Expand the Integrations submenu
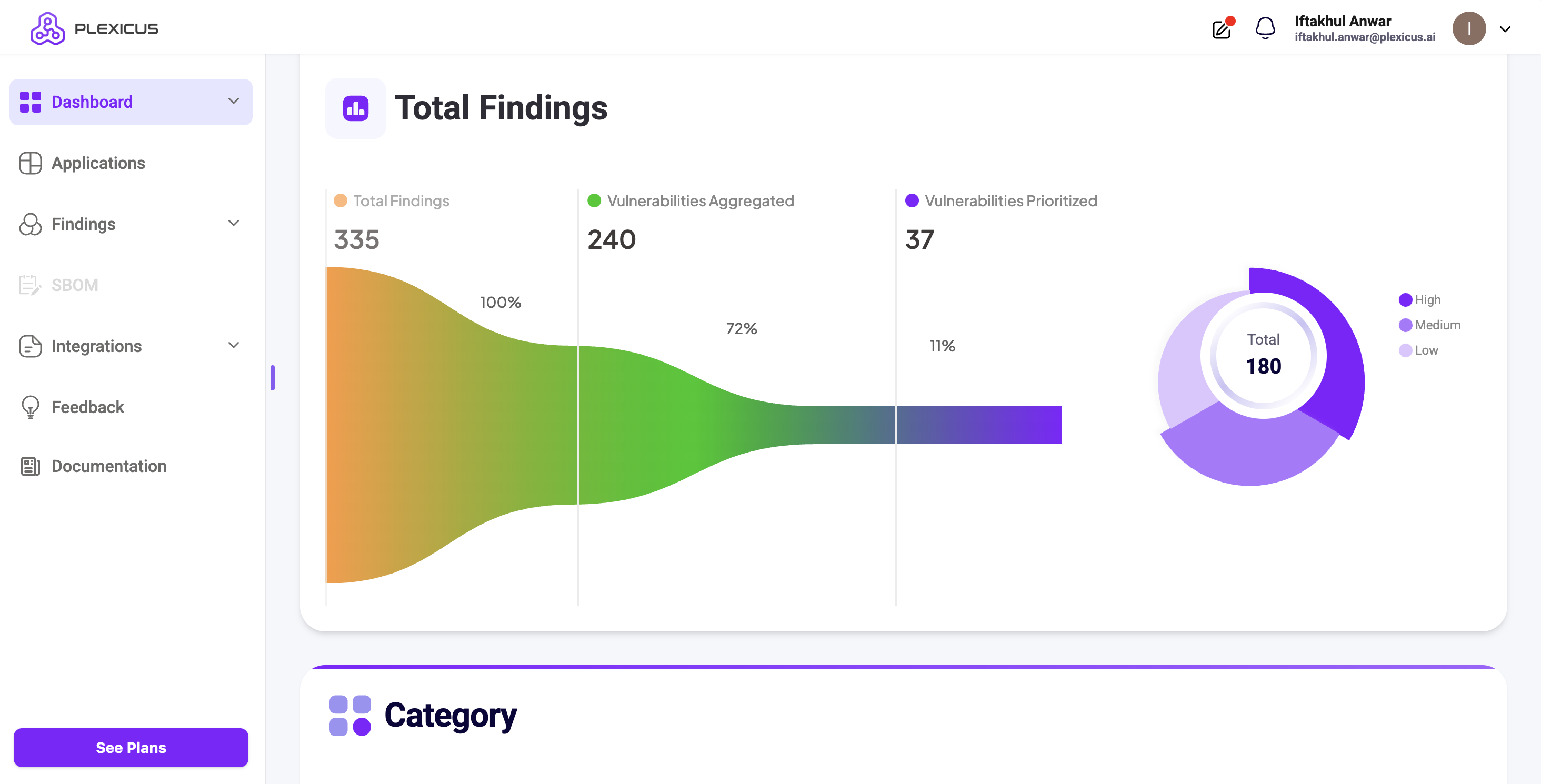1541x784 pixels. [234, 345]
